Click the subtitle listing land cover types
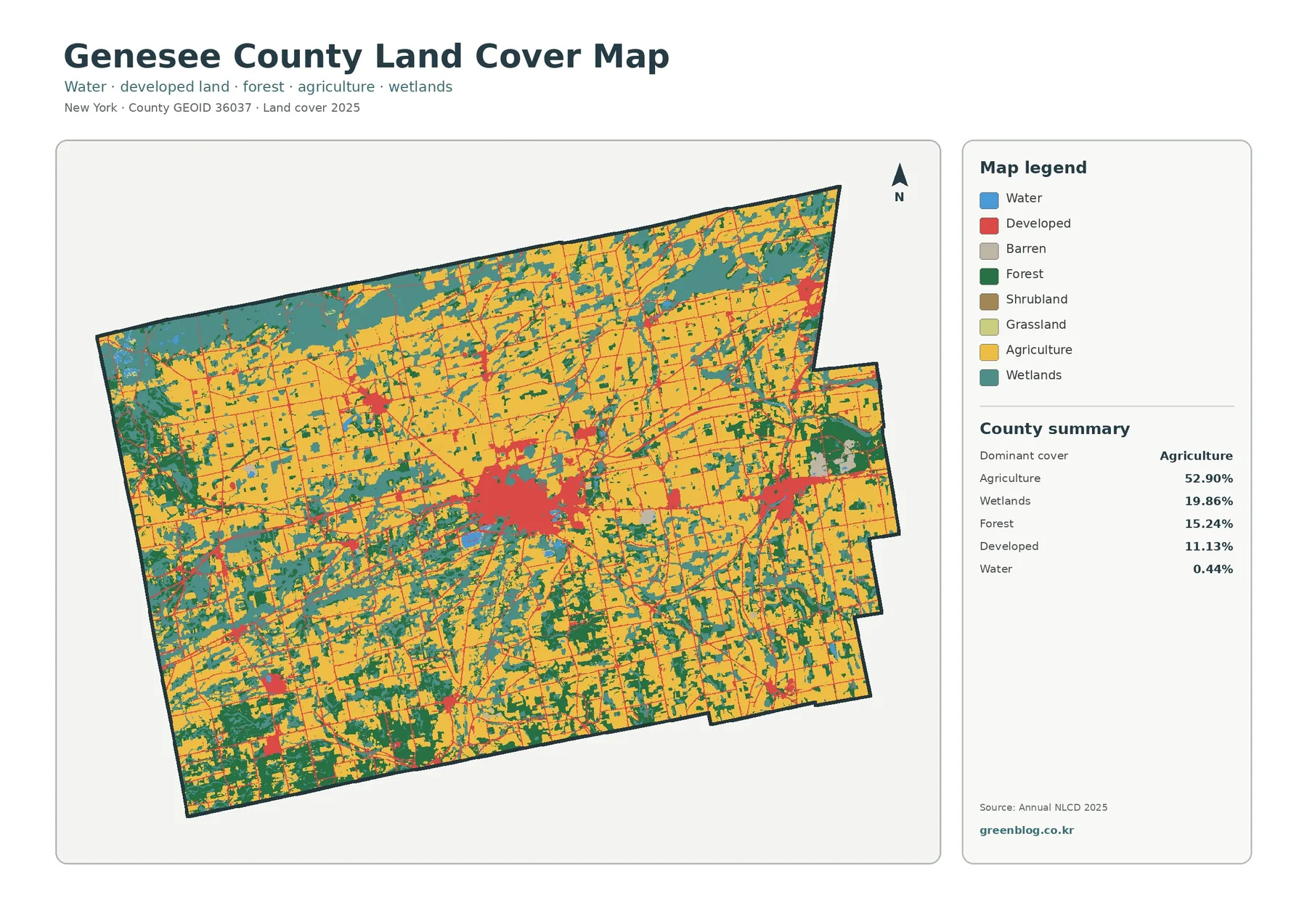The image size is (1307, 924). [x=258, y=87]
